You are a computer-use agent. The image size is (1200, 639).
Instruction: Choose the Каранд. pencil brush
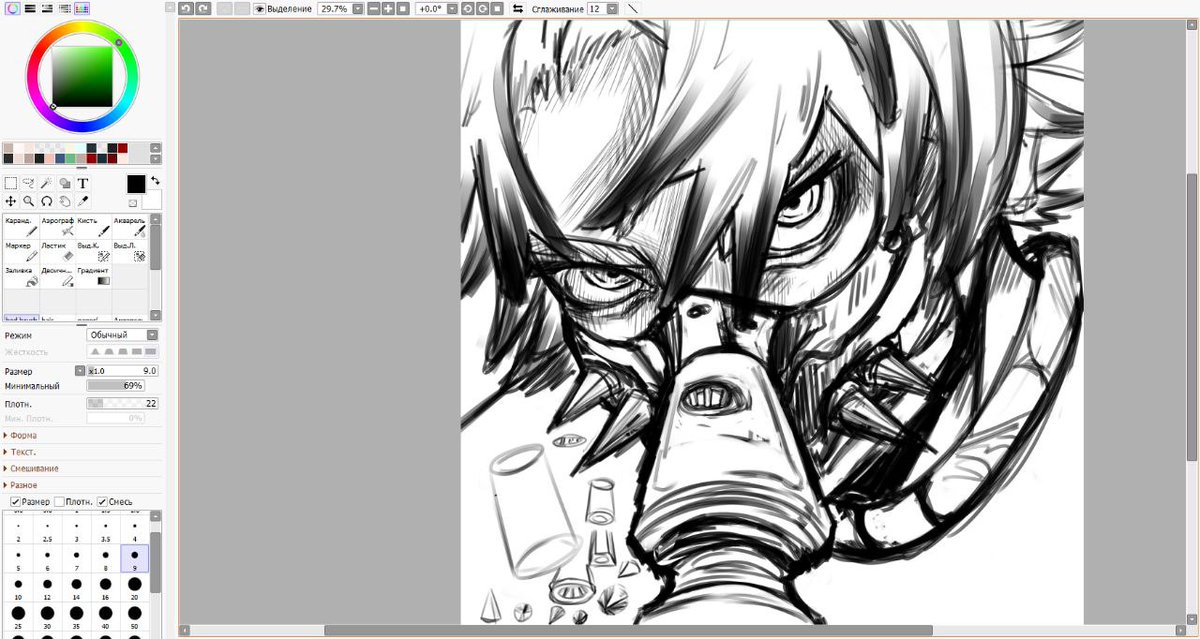coord(20,226)
